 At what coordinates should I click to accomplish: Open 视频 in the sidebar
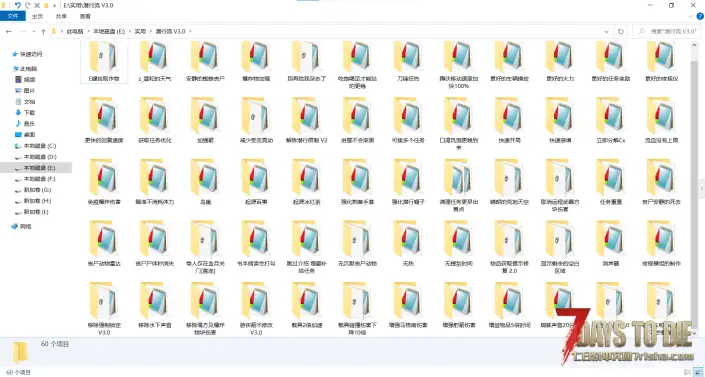tap(25, 80)
